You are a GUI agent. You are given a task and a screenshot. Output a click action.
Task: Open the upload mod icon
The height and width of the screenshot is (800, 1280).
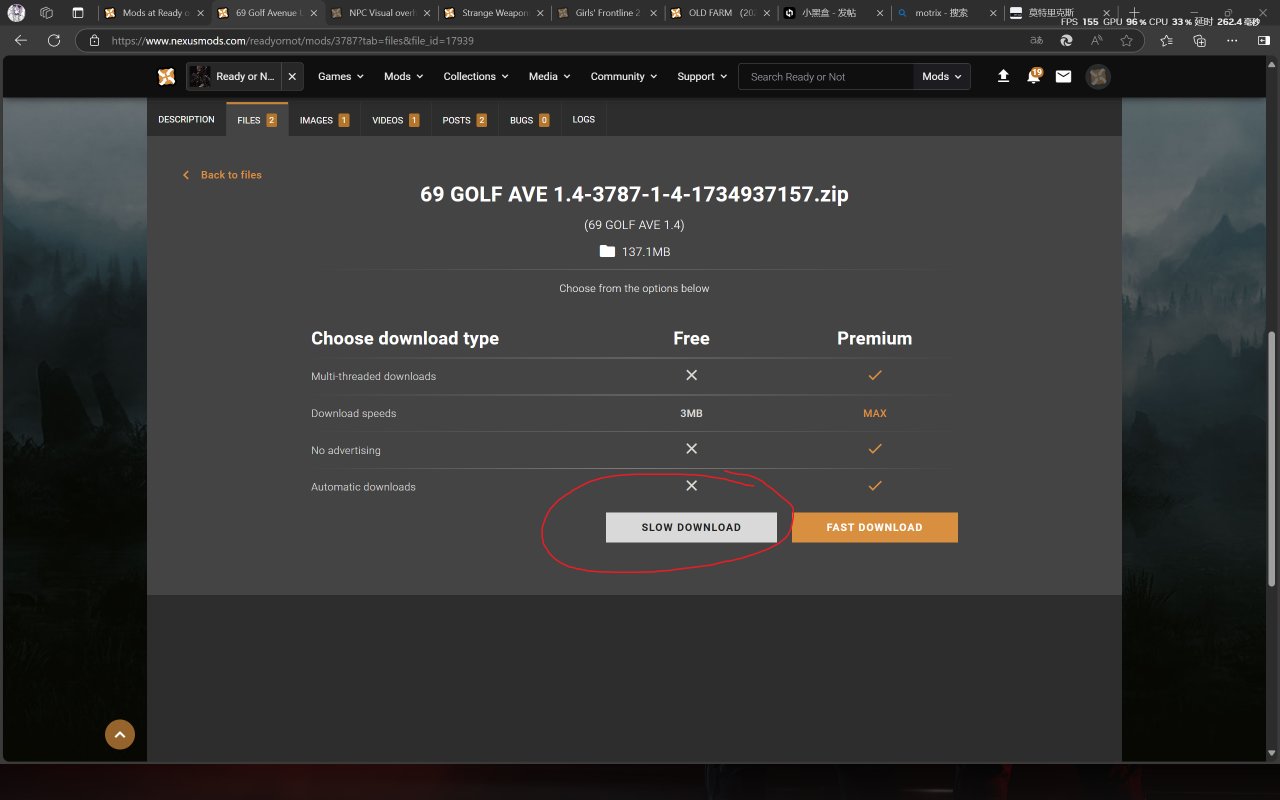pyautogui.click(x=1003, y=77)
